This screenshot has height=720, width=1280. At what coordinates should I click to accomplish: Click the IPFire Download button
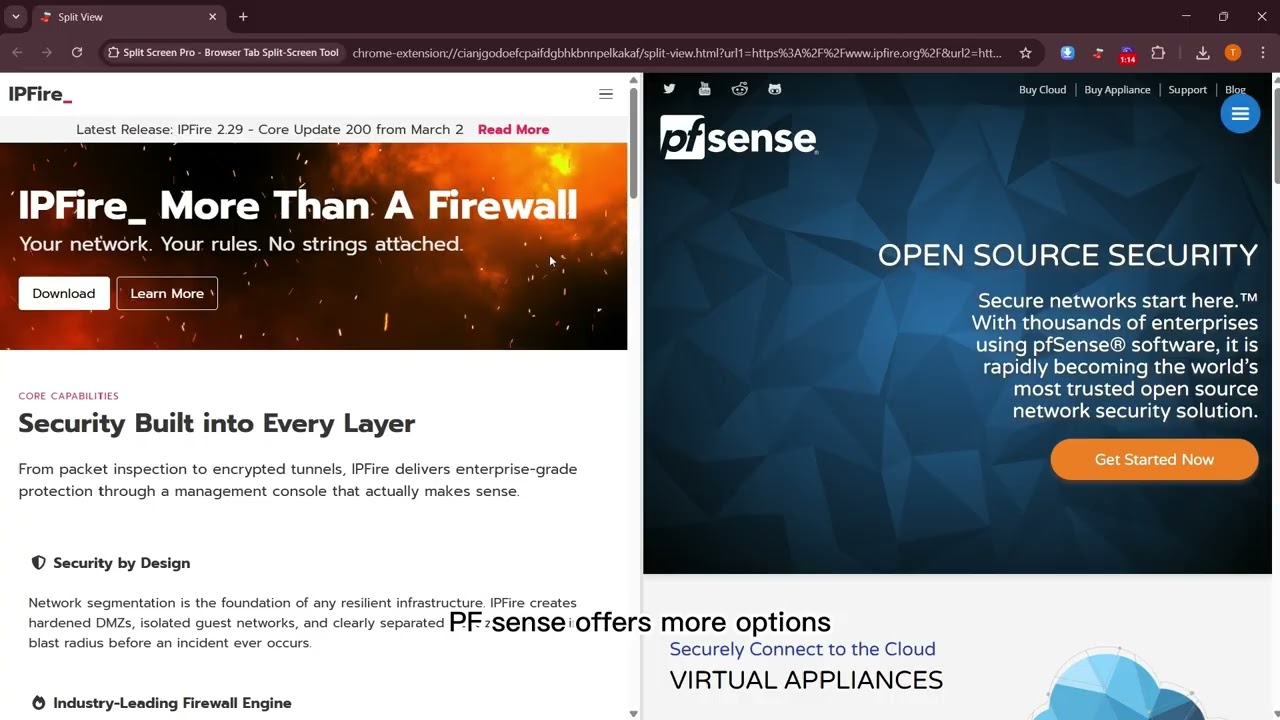click(x=64, y=293)
